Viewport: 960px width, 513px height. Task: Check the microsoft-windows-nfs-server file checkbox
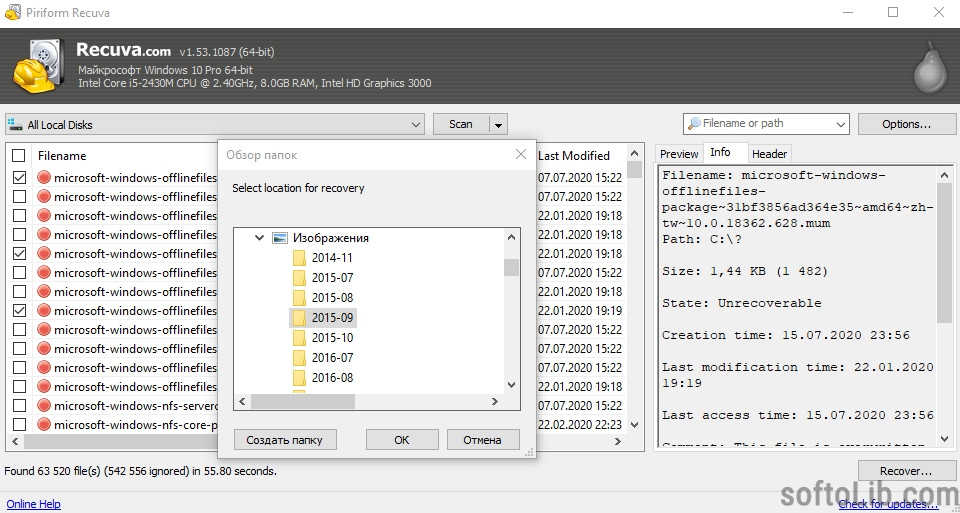pyautogui.click(x=20, y=405)
